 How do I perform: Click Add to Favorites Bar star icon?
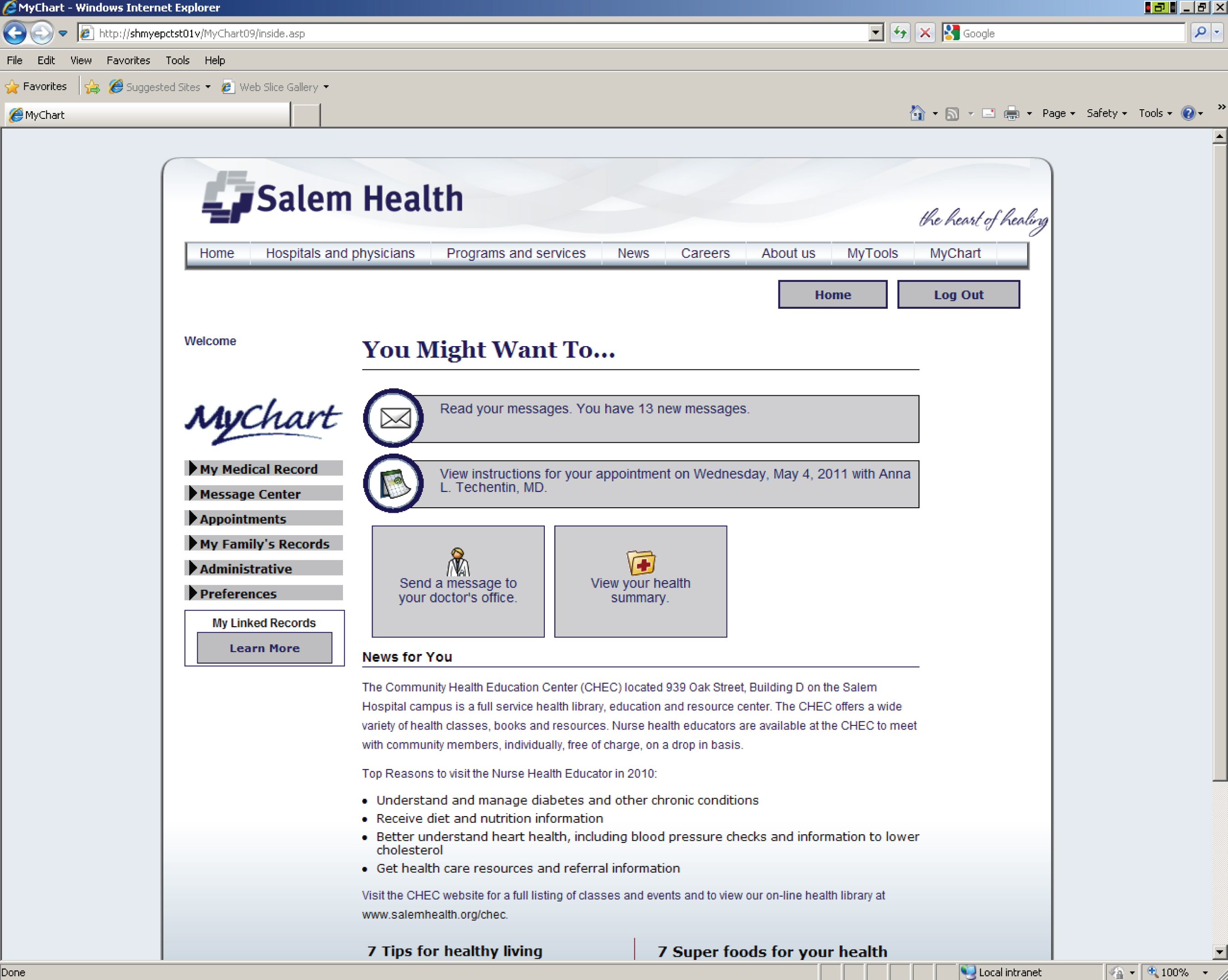point(92,87)
